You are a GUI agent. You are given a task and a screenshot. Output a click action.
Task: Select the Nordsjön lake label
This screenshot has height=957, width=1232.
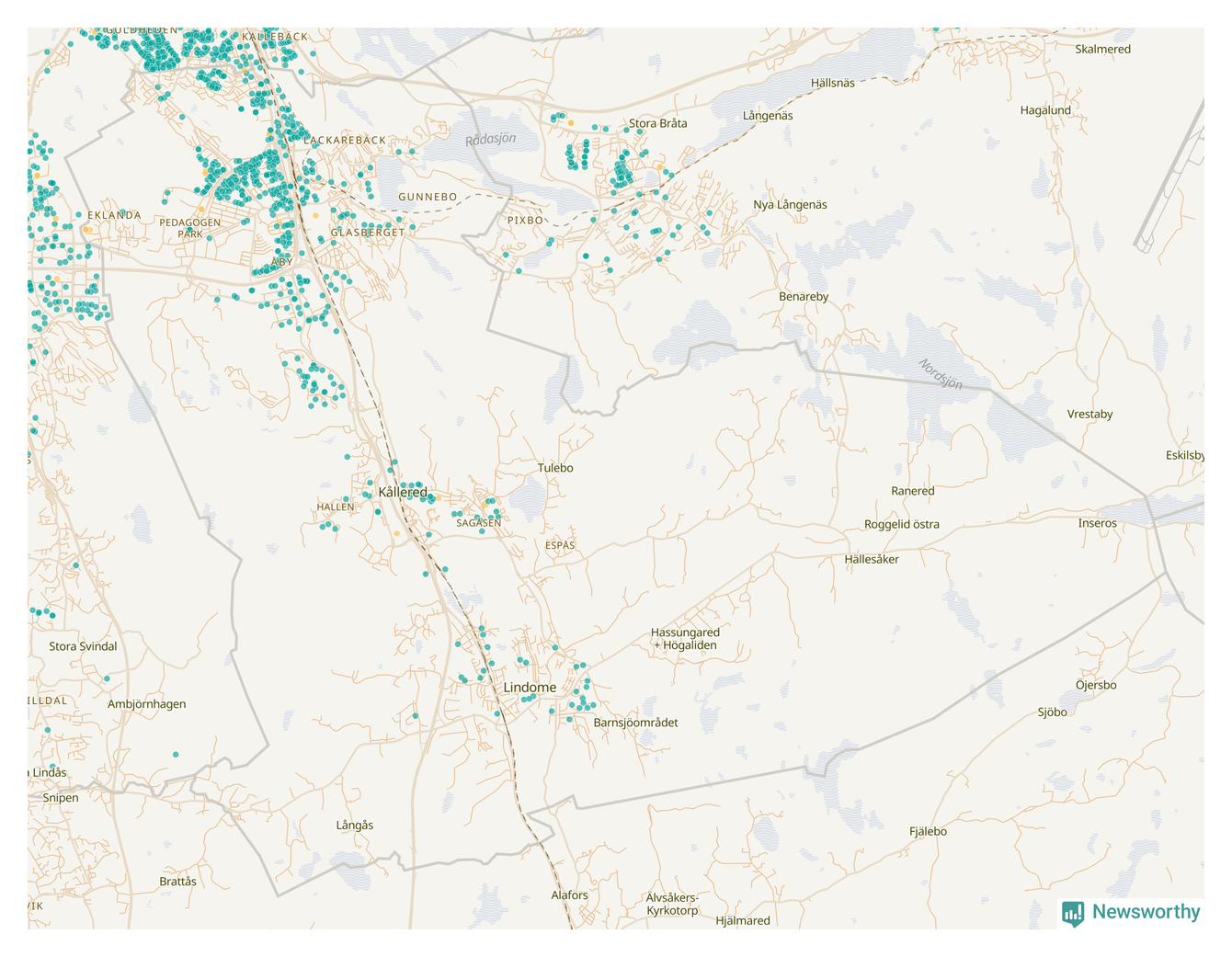(941, 374)
